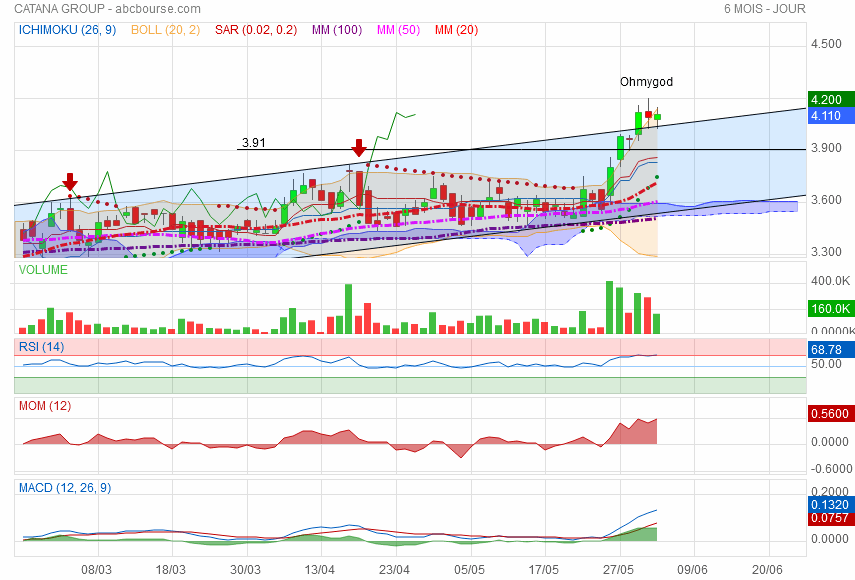Click the 05/05 date label
855x580 pixels.
[x=469, y=570]
